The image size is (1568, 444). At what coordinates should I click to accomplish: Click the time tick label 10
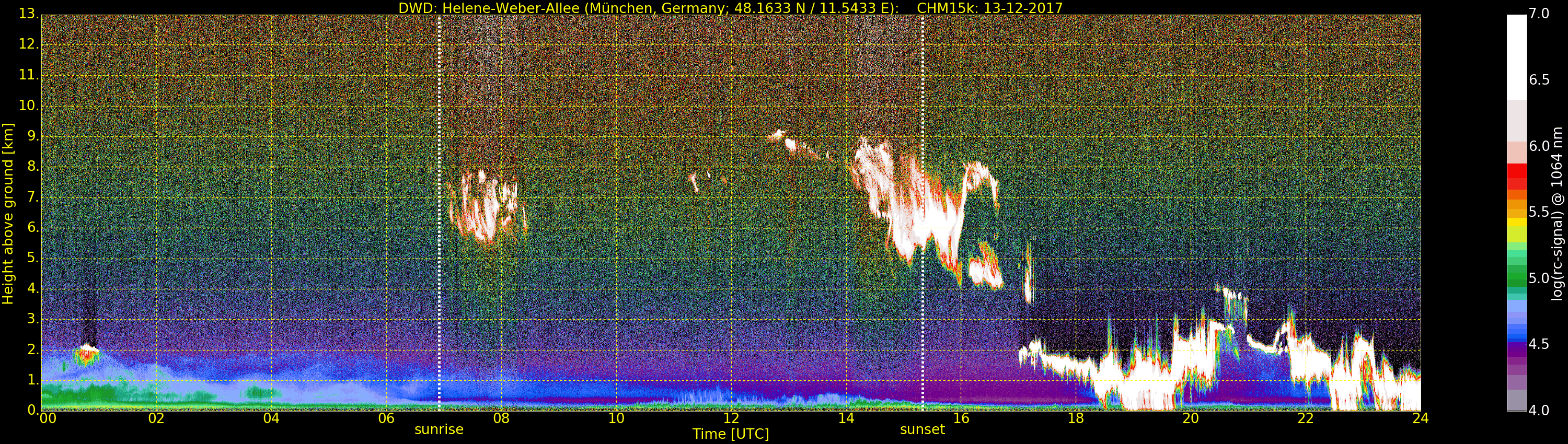[616, 418]
